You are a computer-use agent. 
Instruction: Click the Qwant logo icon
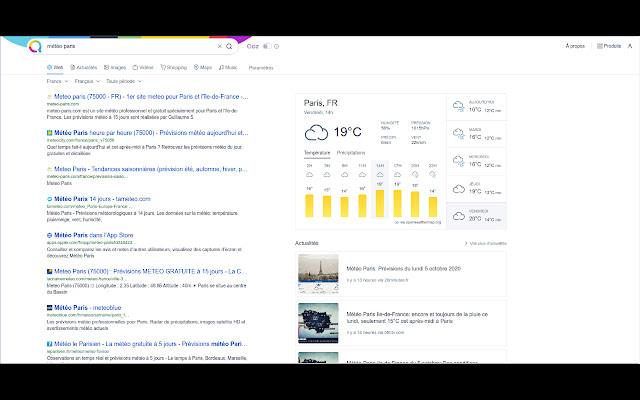coord(35,46)
